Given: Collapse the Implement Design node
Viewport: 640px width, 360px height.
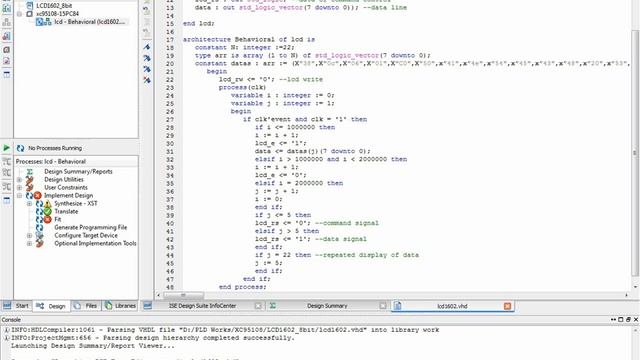Looking at the screenshot, I should point(19,196).
